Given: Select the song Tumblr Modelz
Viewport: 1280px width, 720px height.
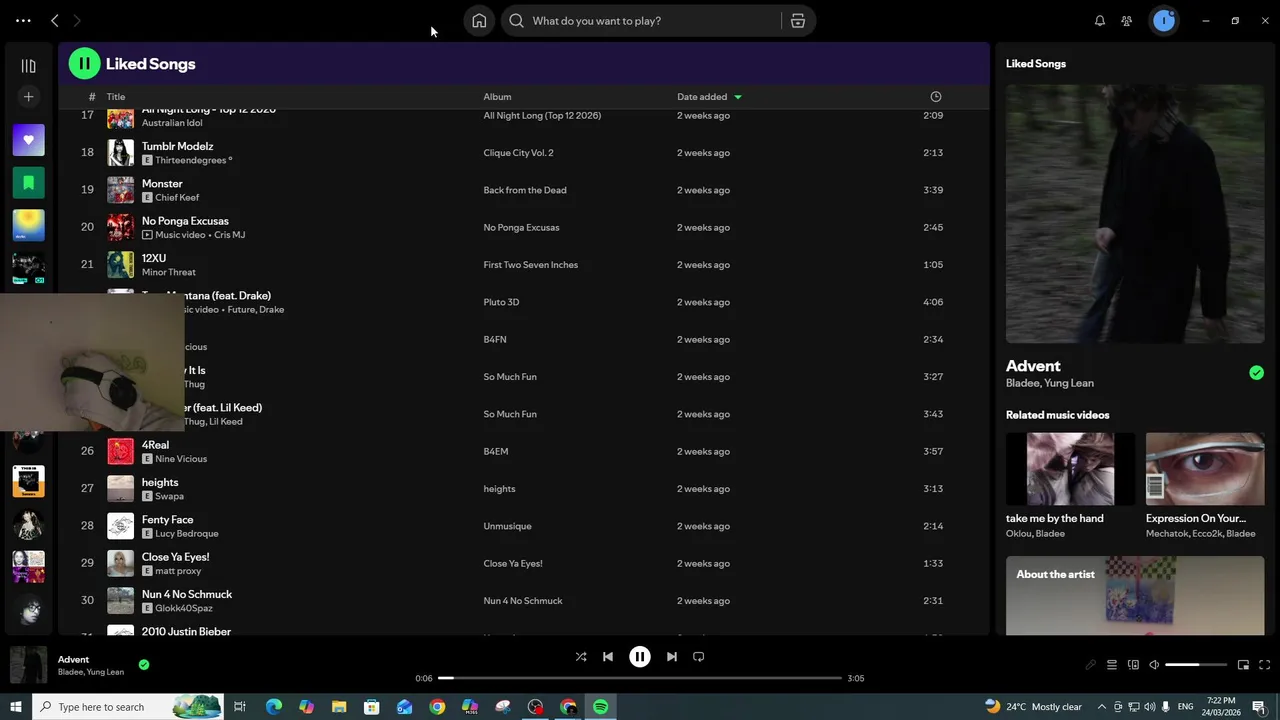Looking at the screenshot, I should pos(177,146).
